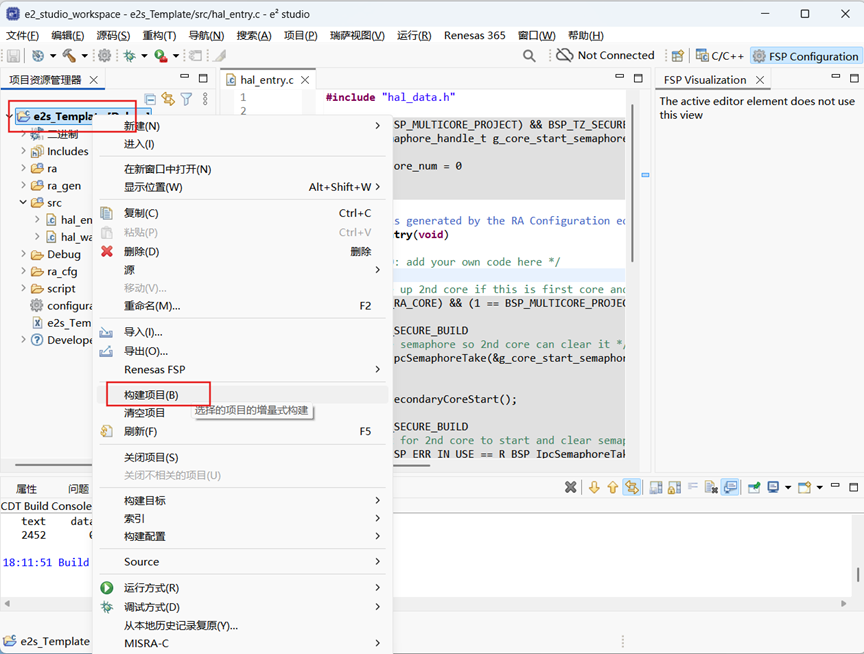Close the hal_entry.c editor tab
The image size is (864, 654).
pyautogui.click(x=305, y=80)
